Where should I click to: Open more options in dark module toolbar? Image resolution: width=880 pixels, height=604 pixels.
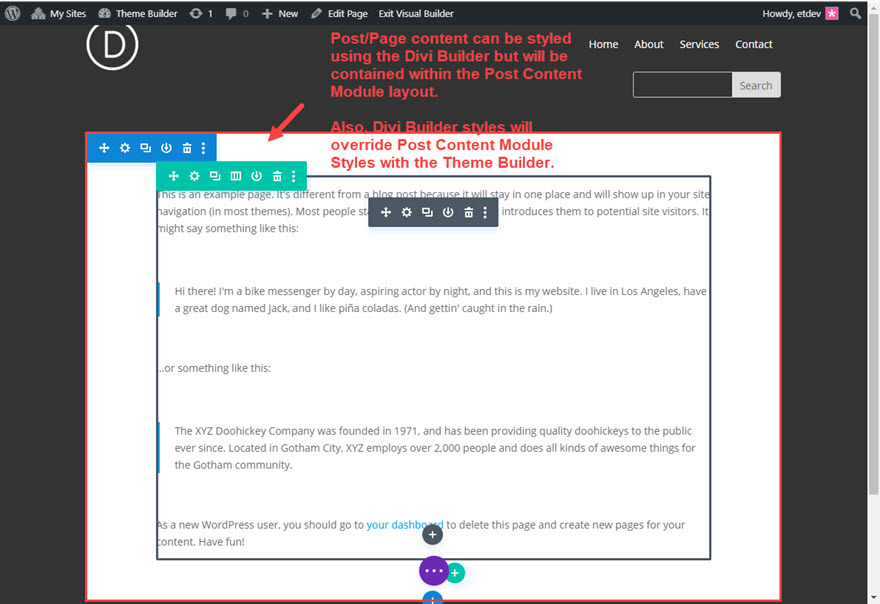(x=485, y=212)
